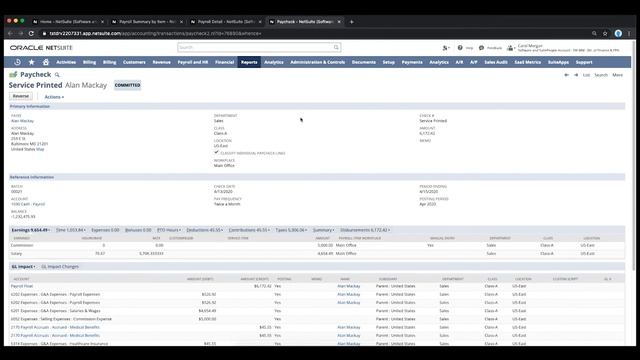Click the More link at top right

tap(618, 75)
